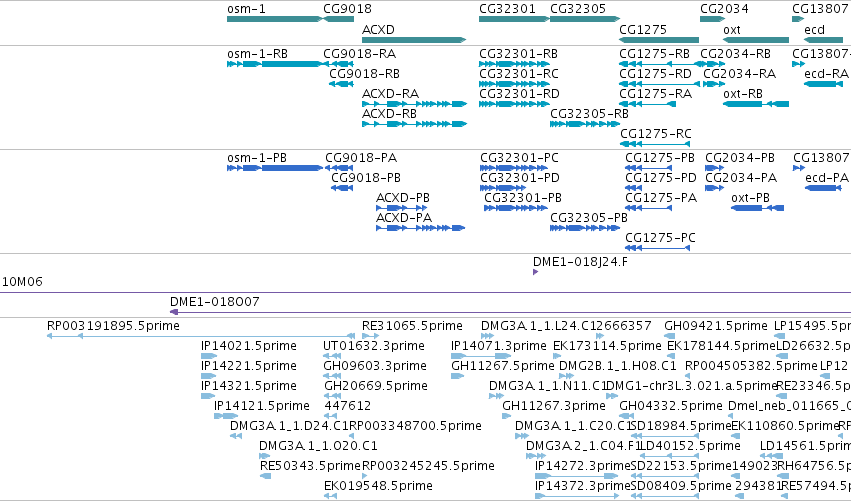Select EST LD40152.5prime

[x=670, y=456]
